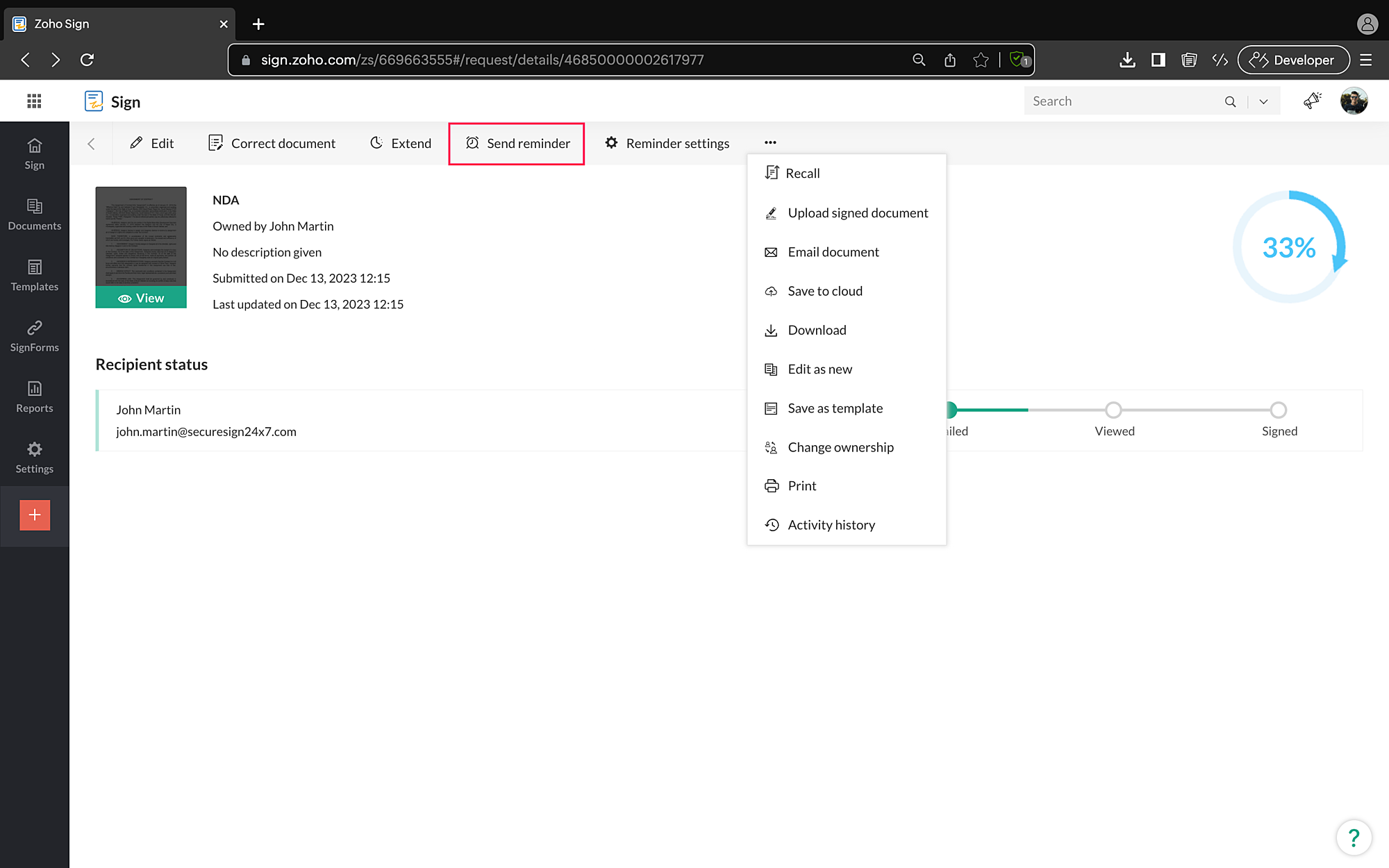Image resolution: width=1389 pixels, height=868 pixels.
Task: Open Templates in the sidebar
Action: [x=34, y=275]
